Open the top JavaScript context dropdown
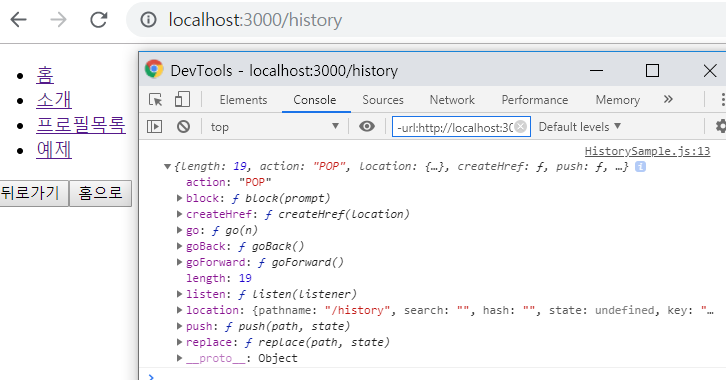 tap(275, 126)
